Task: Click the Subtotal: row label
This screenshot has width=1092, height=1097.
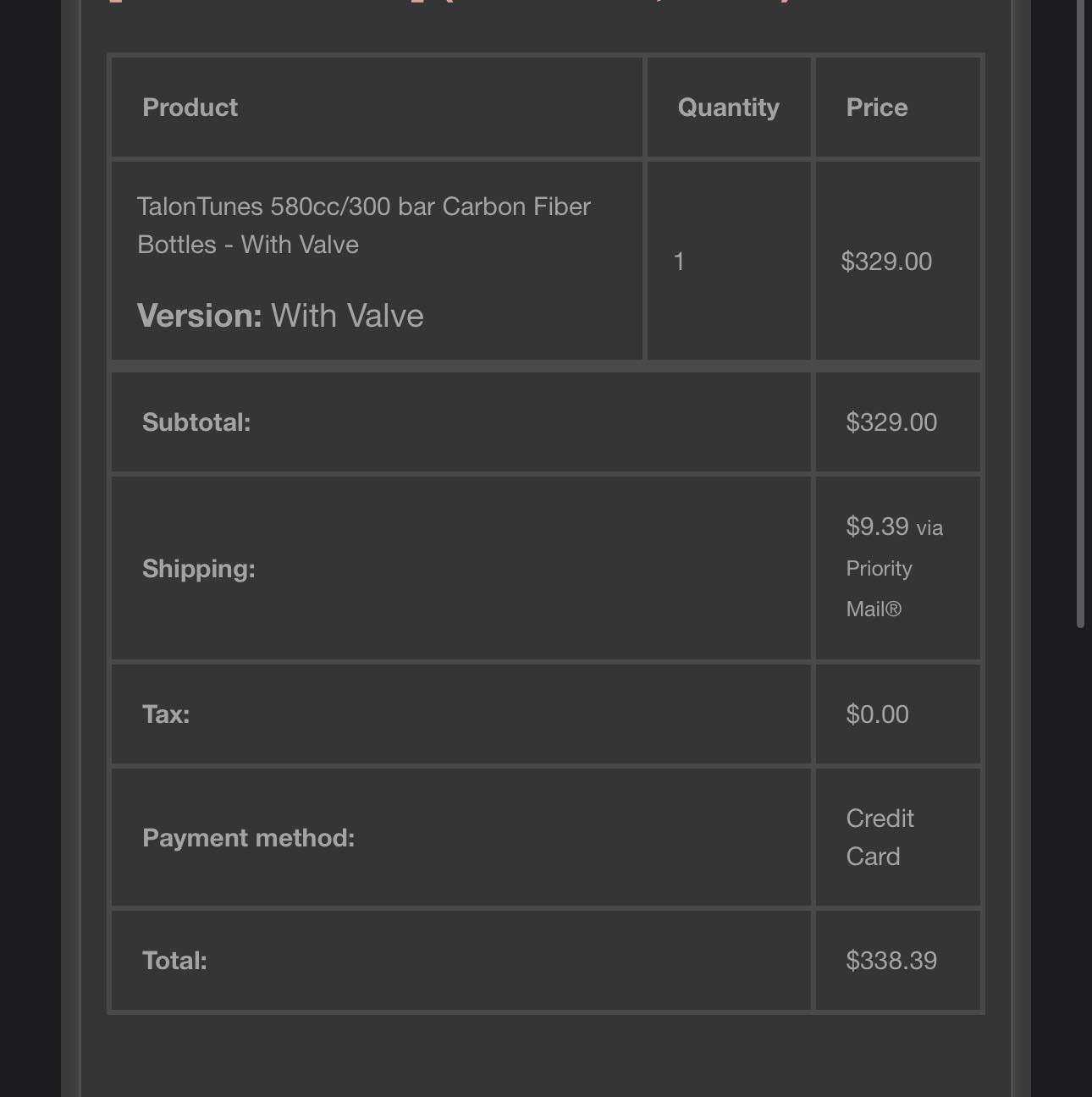Action: [x=196, y=422]
